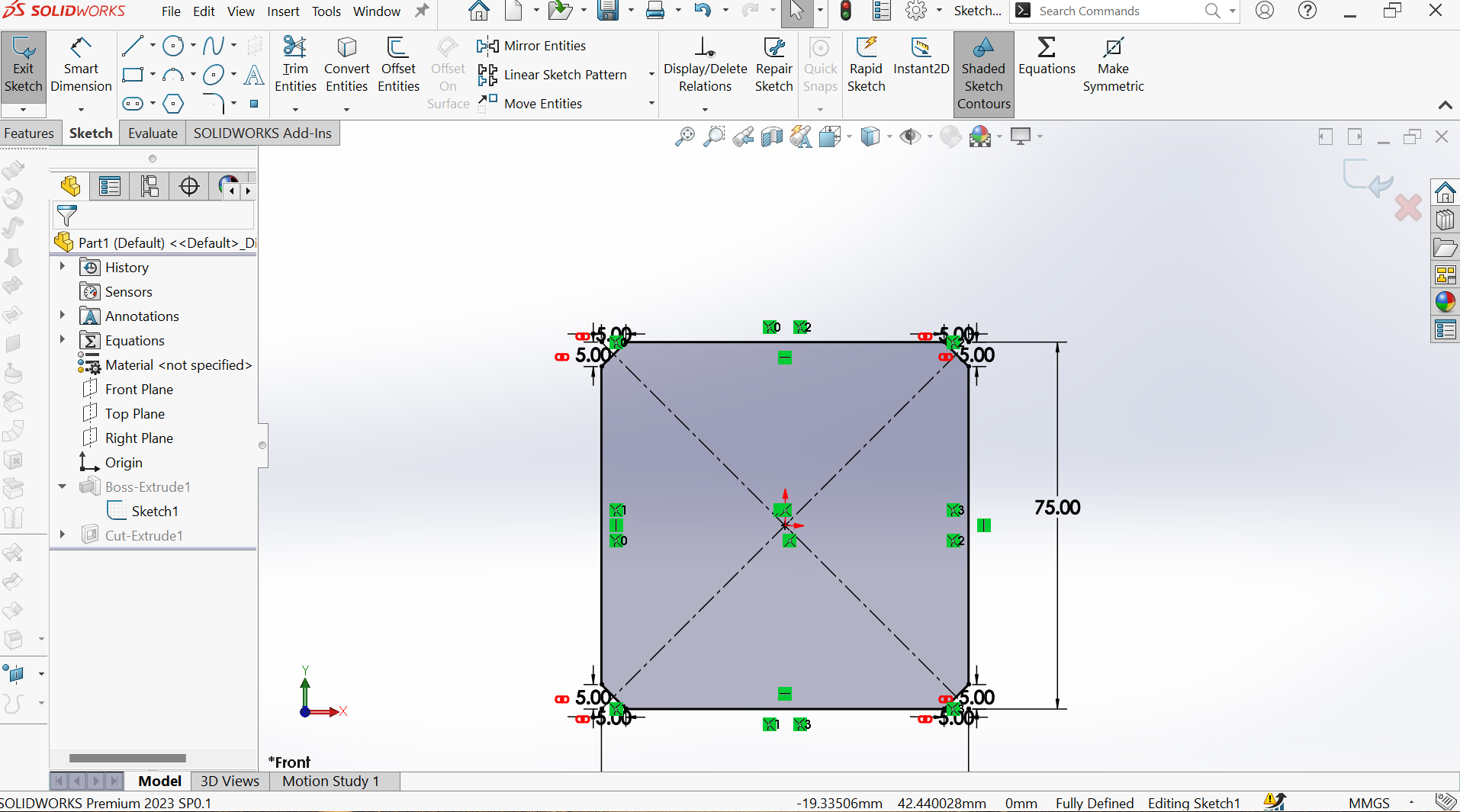This screenshot has width=1460, height=812.
Task: Open the Equations dialog
Action: pos(1047,57)
